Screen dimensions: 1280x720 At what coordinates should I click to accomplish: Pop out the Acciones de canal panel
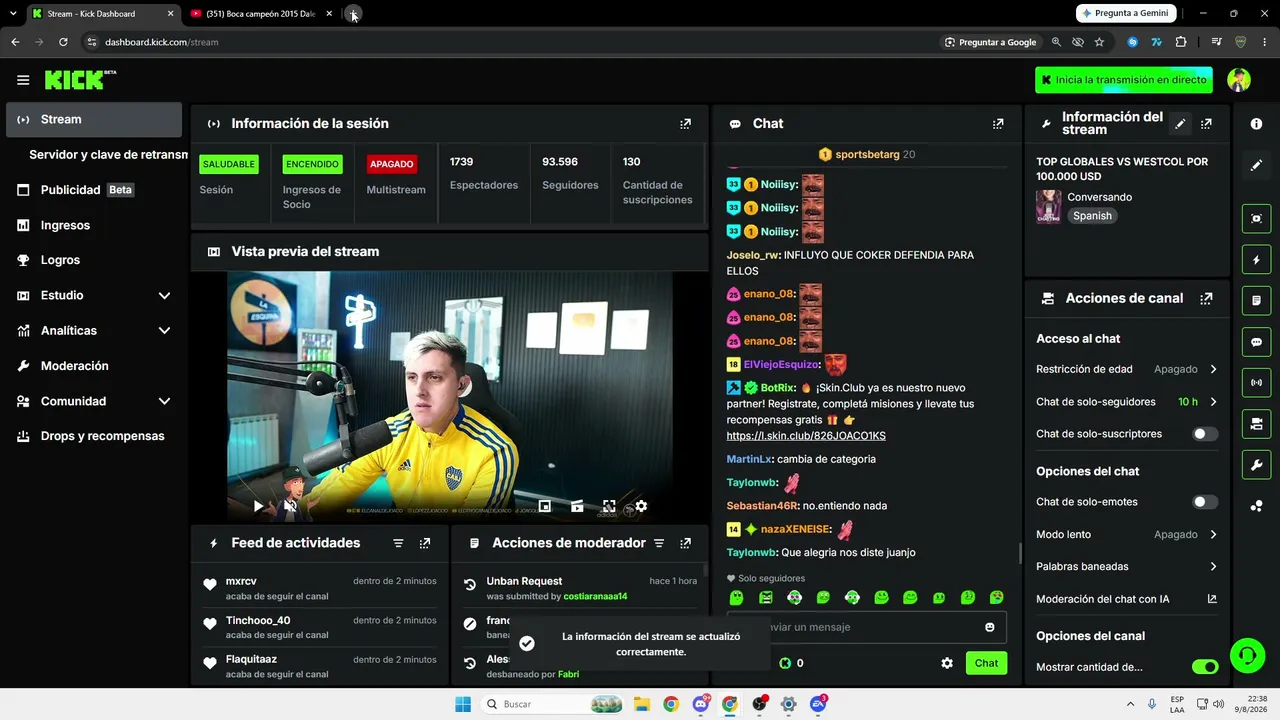coord(1206,298)
